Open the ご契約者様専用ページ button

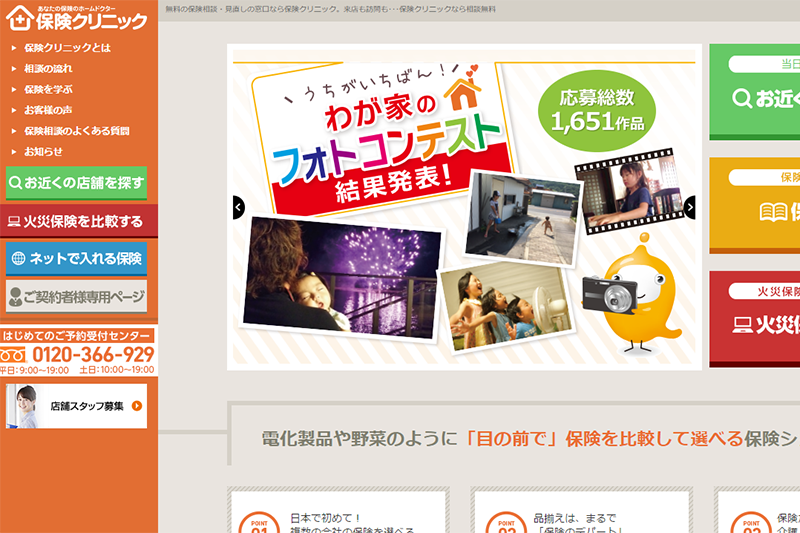pos(77,296)
